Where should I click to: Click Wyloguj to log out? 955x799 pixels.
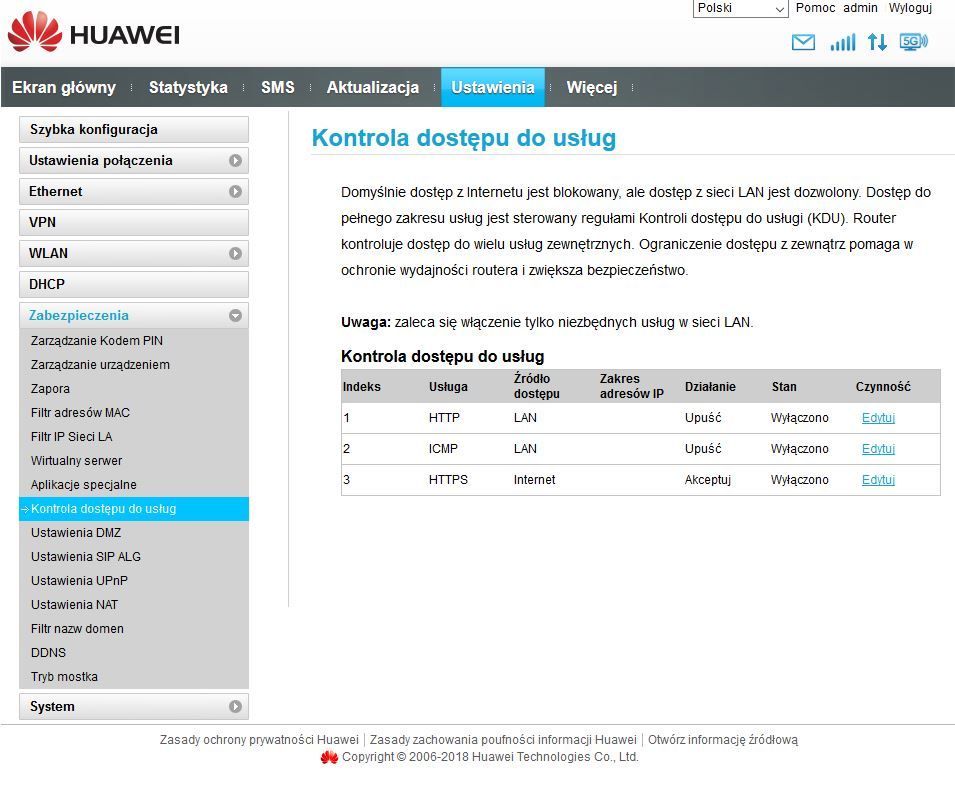(x=910, y=8)
